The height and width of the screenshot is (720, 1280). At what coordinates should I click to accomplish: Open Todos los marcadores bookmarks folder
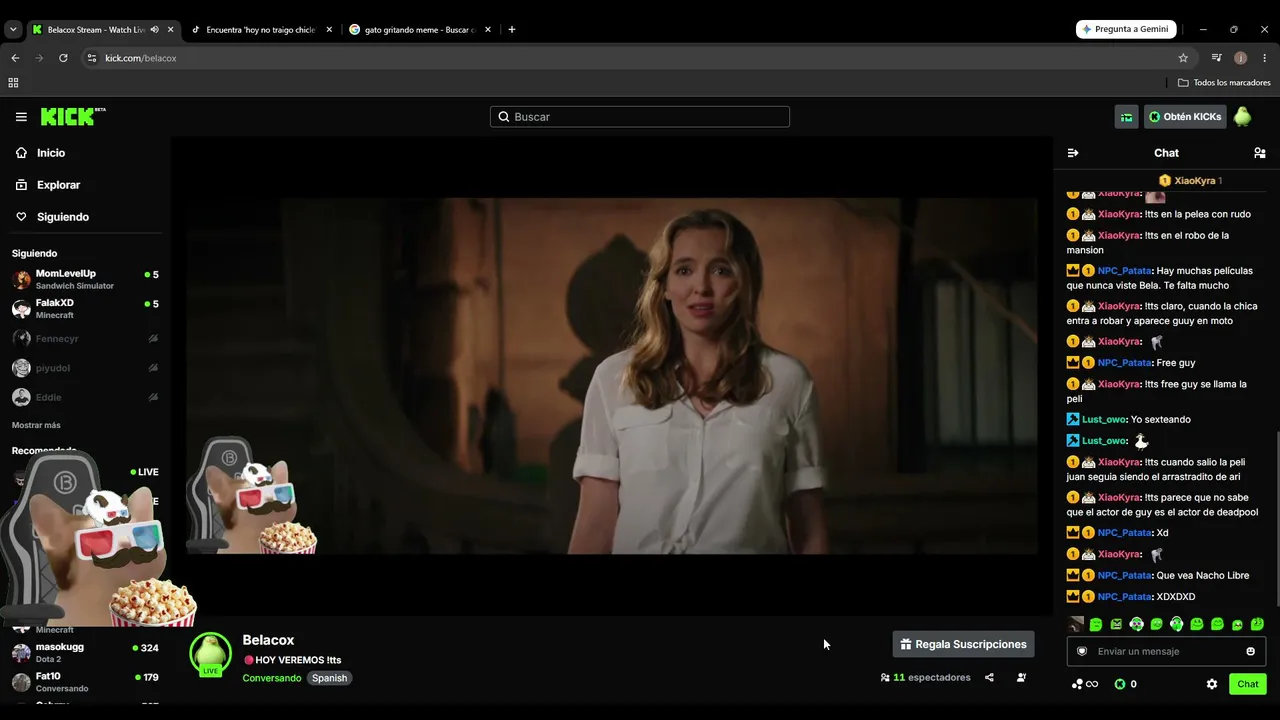tap(1224, 83)
